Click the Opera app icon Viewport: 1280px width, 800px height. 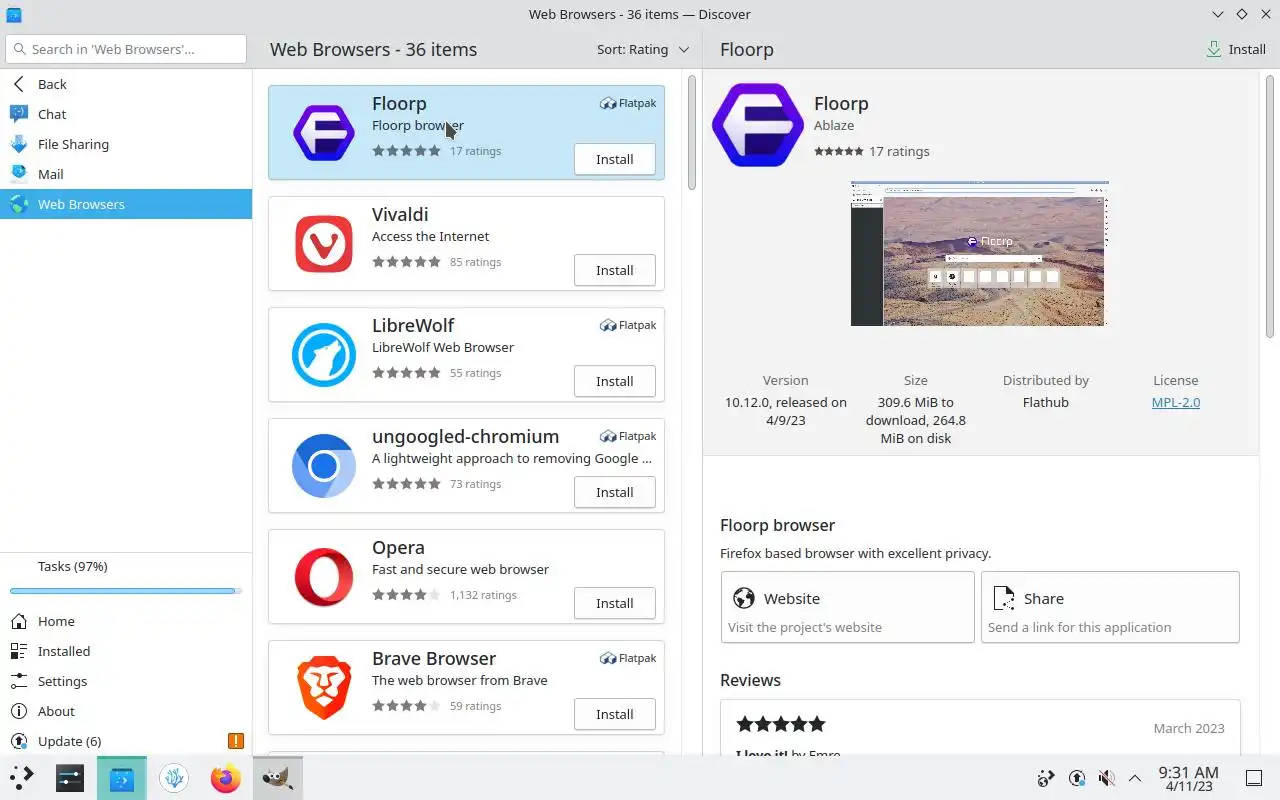(x=323, y=577)
